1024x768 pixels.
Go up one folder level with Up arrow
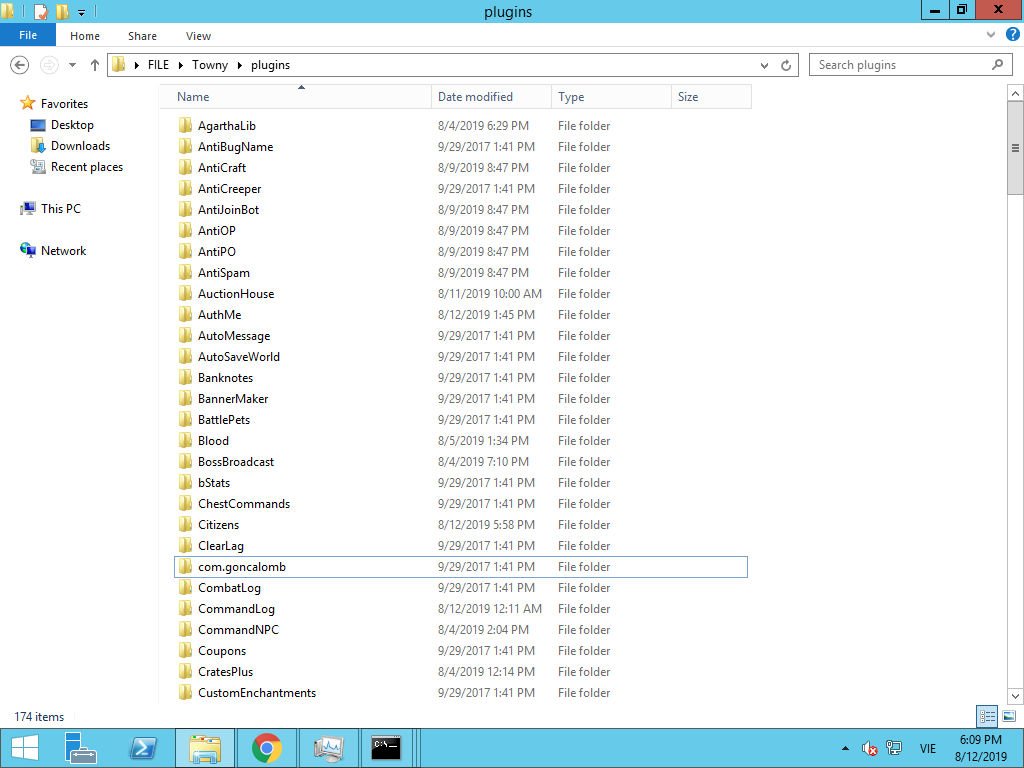95,65
